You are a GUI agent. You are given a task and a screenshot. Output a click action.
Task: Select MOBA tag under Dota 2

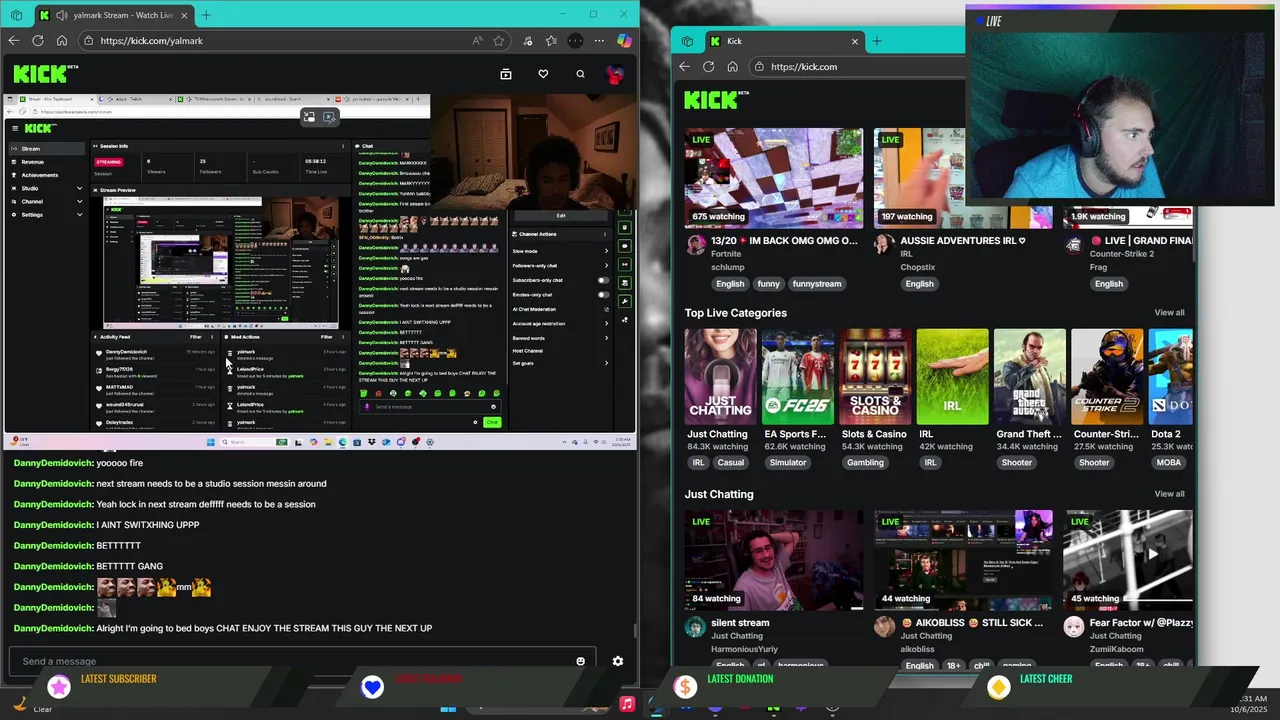[x=1168, y=463]
